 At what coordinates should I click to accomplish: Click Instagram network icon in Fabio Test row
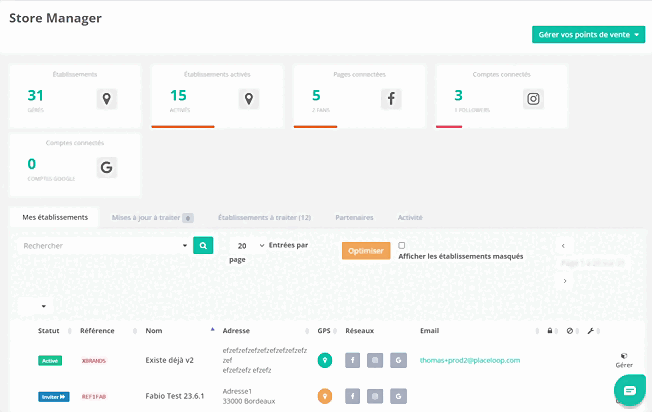(x=375, y=396)
